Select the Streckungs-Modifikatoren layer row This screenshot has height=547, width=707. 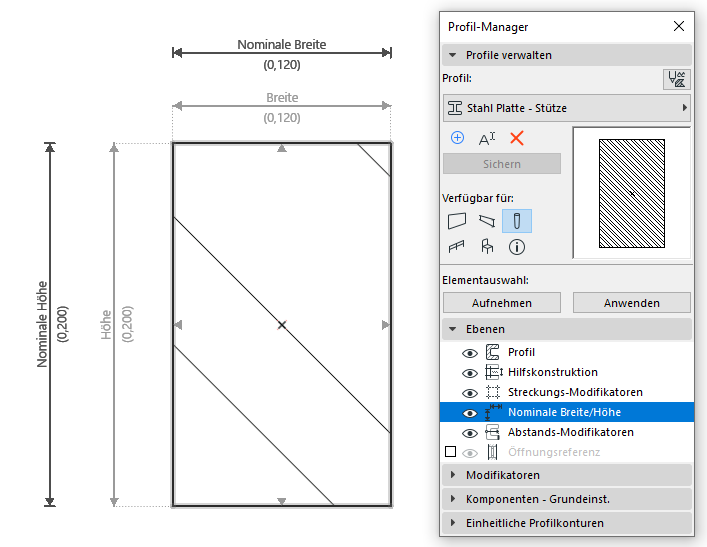[x=567, y=392]
